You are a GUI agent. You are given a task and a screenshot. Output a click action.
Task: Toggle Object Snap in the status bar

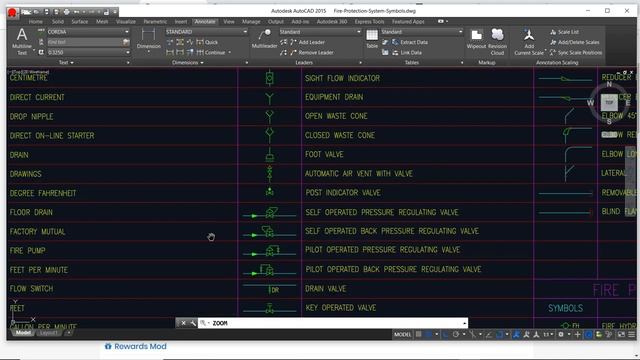click(499, 335)
